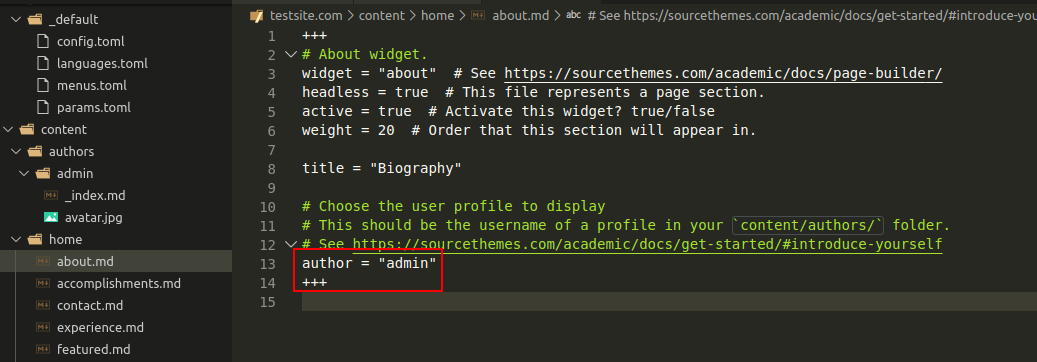The width and height of the screenshot is (1037, 362).
Task: Click the abc symbol icon in breadcrumb
Action: 574,15
